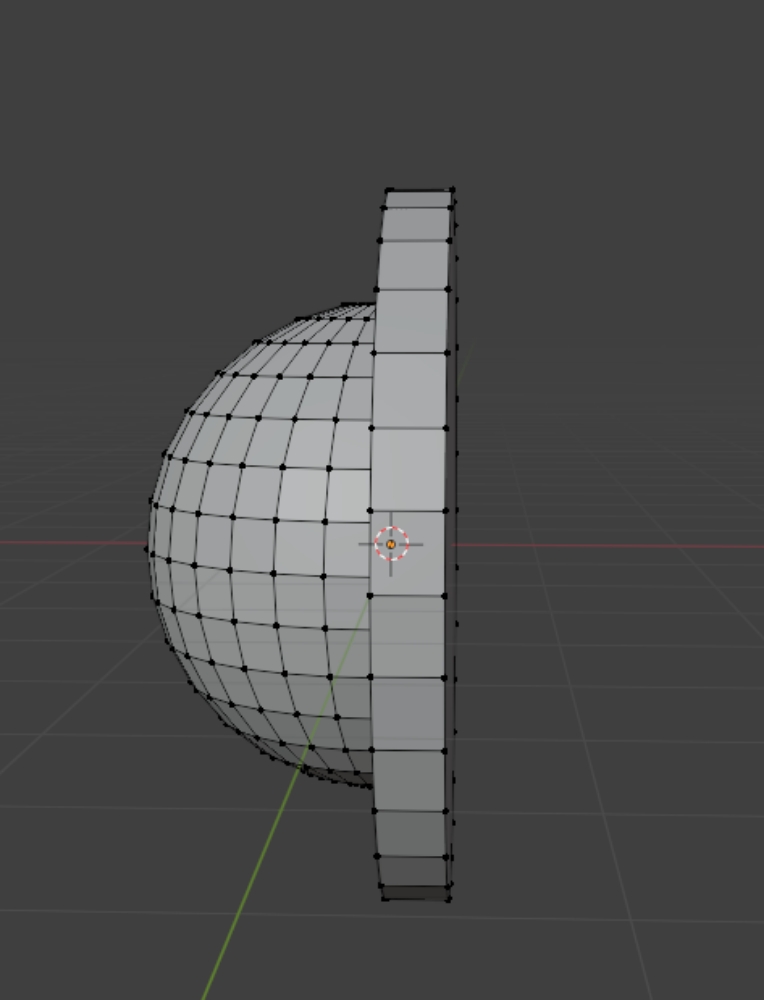
Task: Select the rim's left-edge vertex where green axis meets
Action: point(370,596)
